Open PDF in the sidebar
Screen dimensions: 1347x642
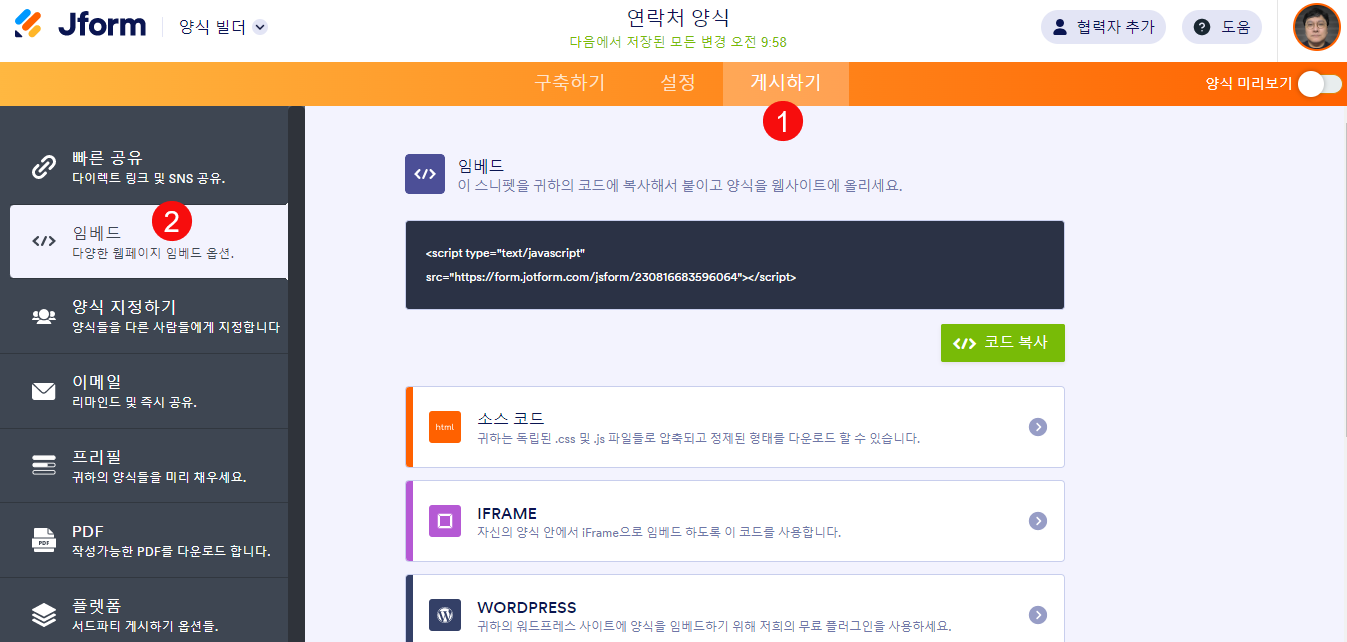click(144, 540)
